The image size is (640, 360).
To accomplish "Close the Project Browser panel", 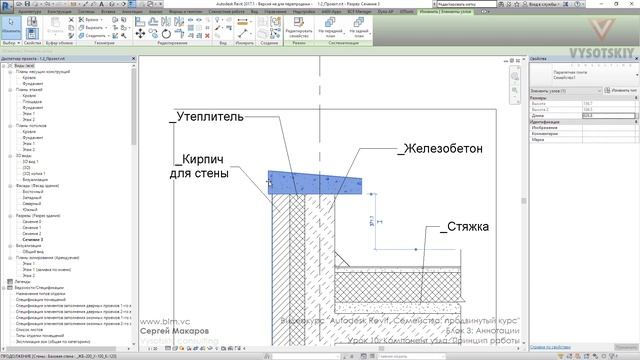I will 133,59.
